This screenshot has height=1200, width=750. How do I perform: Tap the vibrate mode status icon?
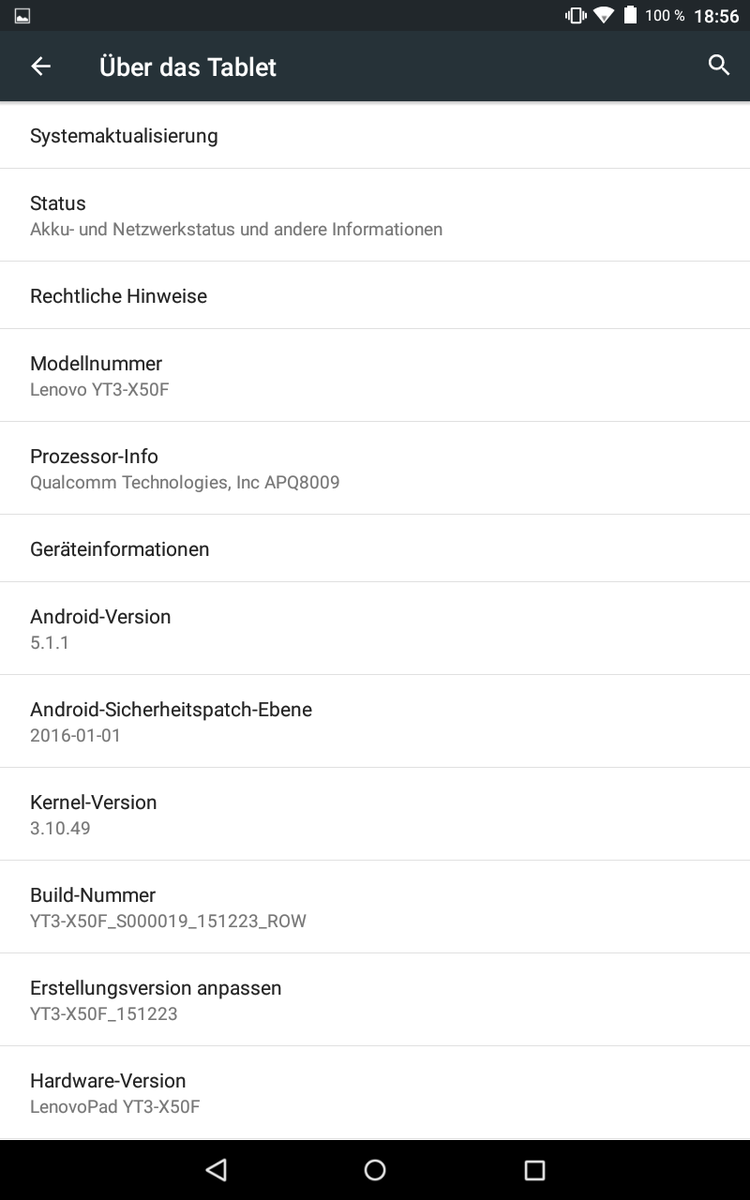(x=575, y=15)
